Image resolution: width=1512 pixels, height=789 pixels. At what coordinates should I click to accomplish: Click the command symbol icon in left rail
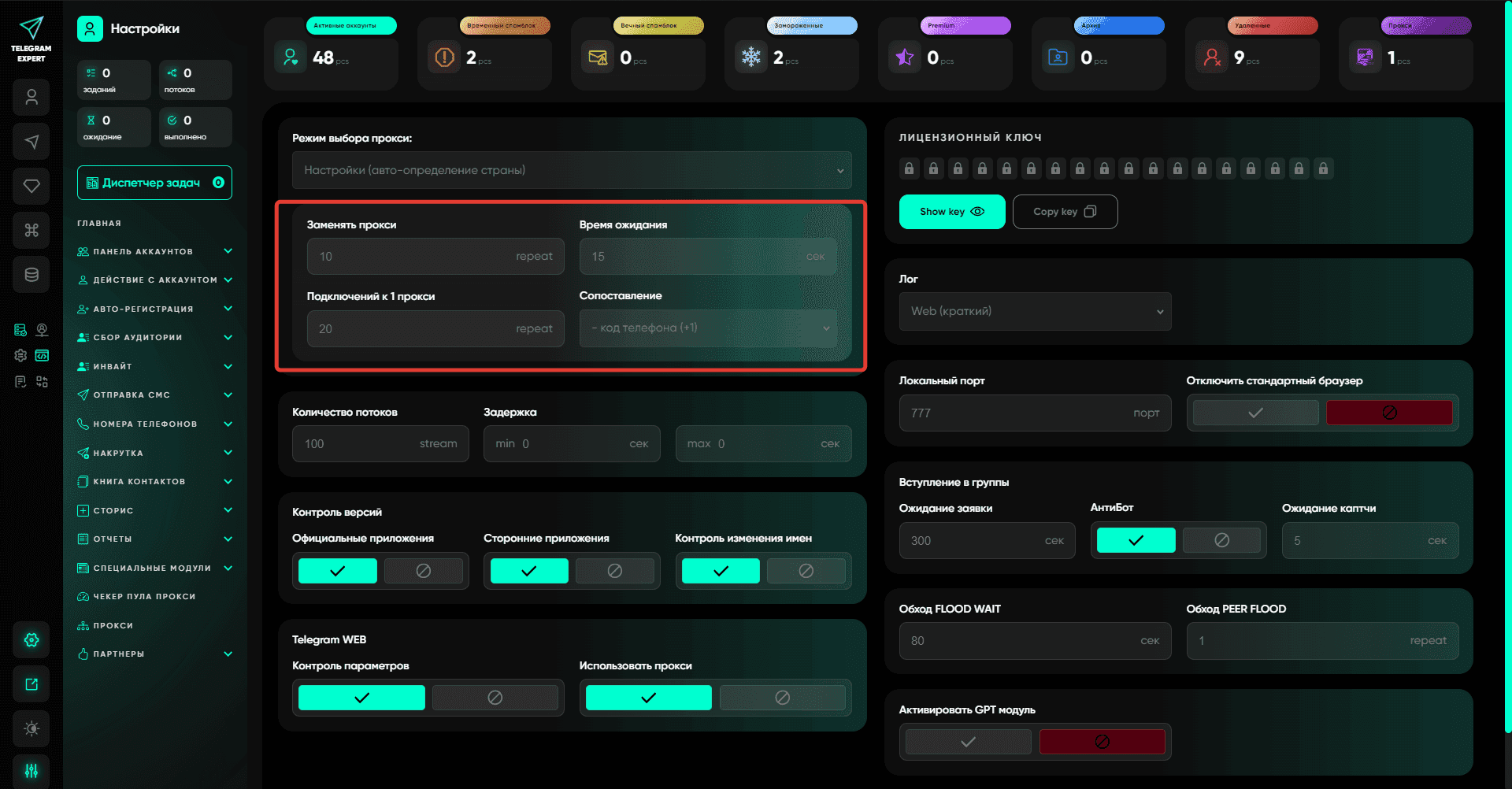click(x=31, y=230)
